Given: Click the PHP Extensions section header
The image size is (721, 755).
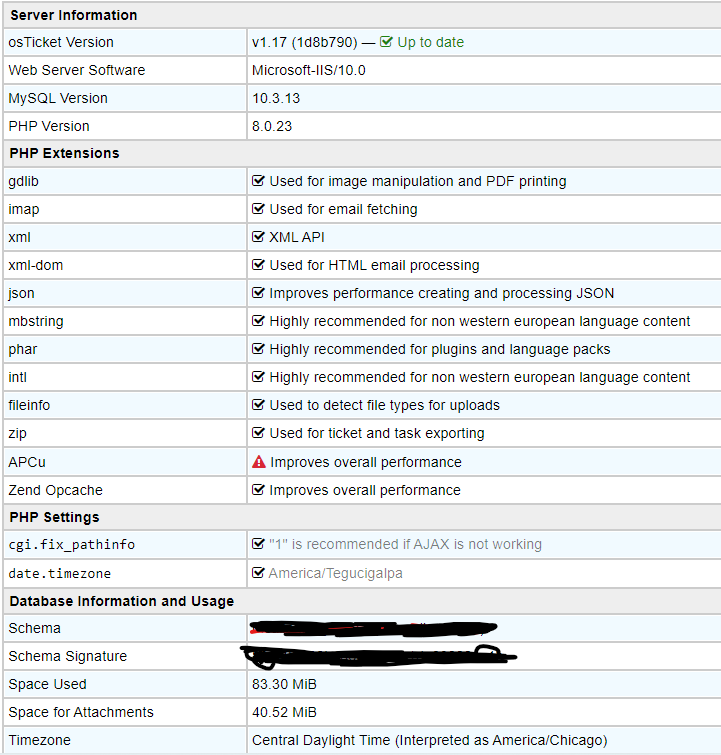Looking at the screenshot, I should click(64, 153).
